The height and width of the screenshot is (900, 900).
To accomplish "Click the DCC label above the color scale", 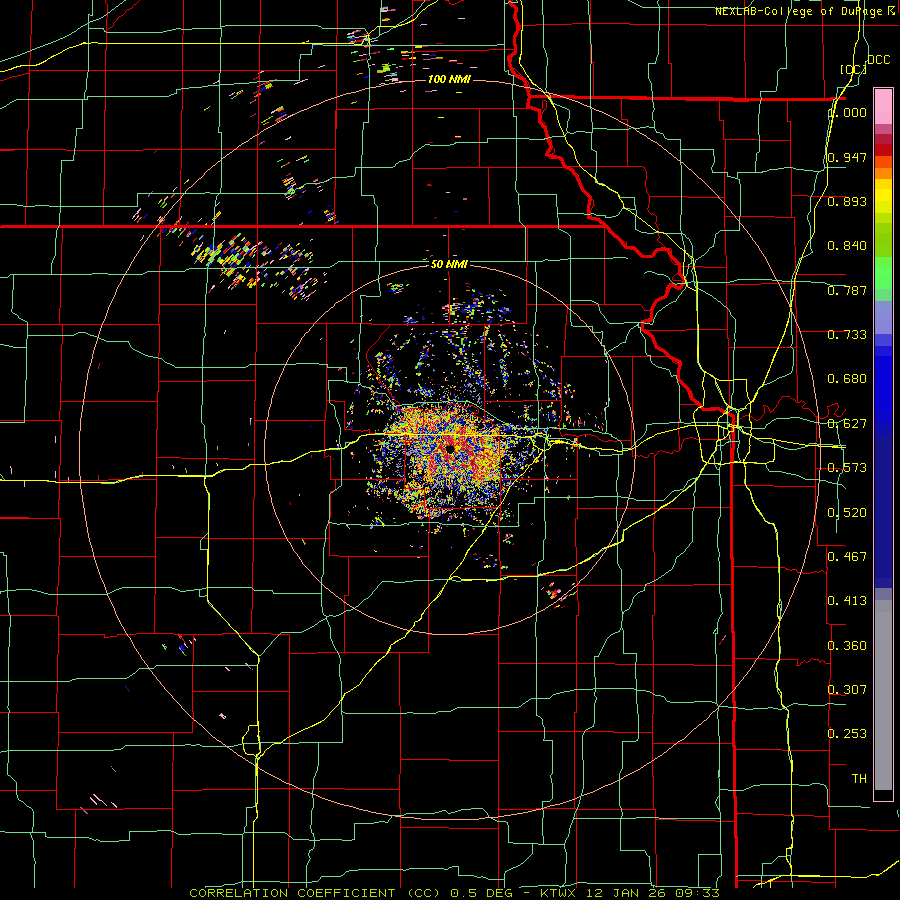I will [x=879, y=60].
